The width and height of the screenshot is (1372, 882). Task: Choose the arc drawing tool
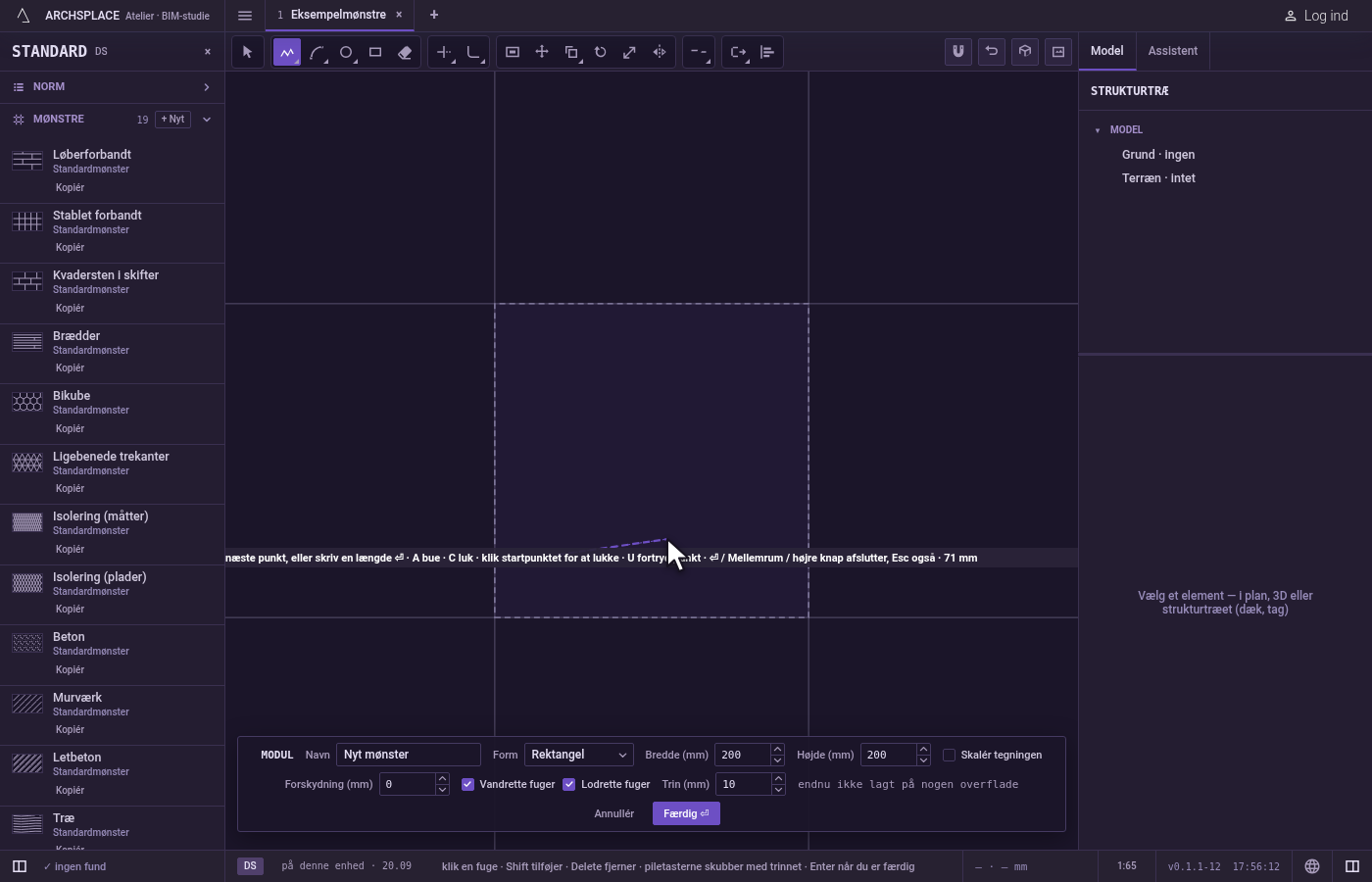317,52
